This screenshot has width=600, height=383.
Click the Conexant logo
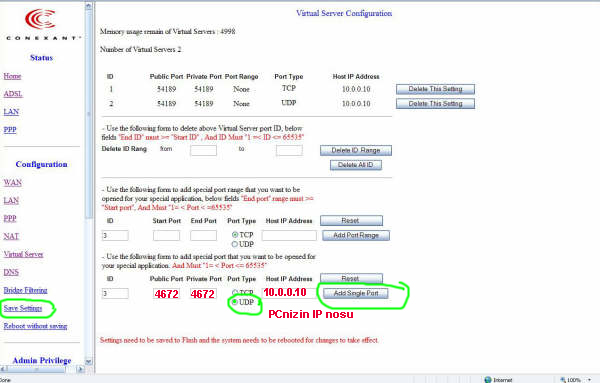pyautogui.click(x=42, y=24)
